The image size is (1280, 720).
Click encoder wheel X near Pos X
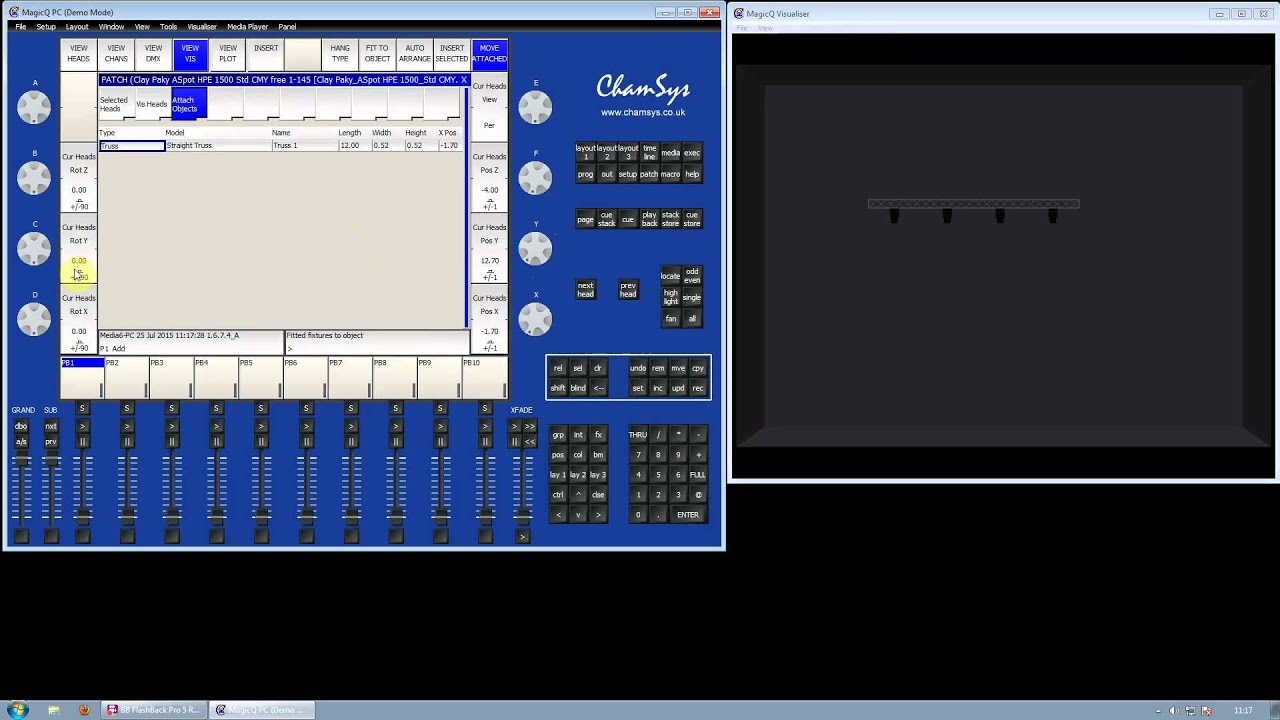pyautogui.click(x=535, y=319)
